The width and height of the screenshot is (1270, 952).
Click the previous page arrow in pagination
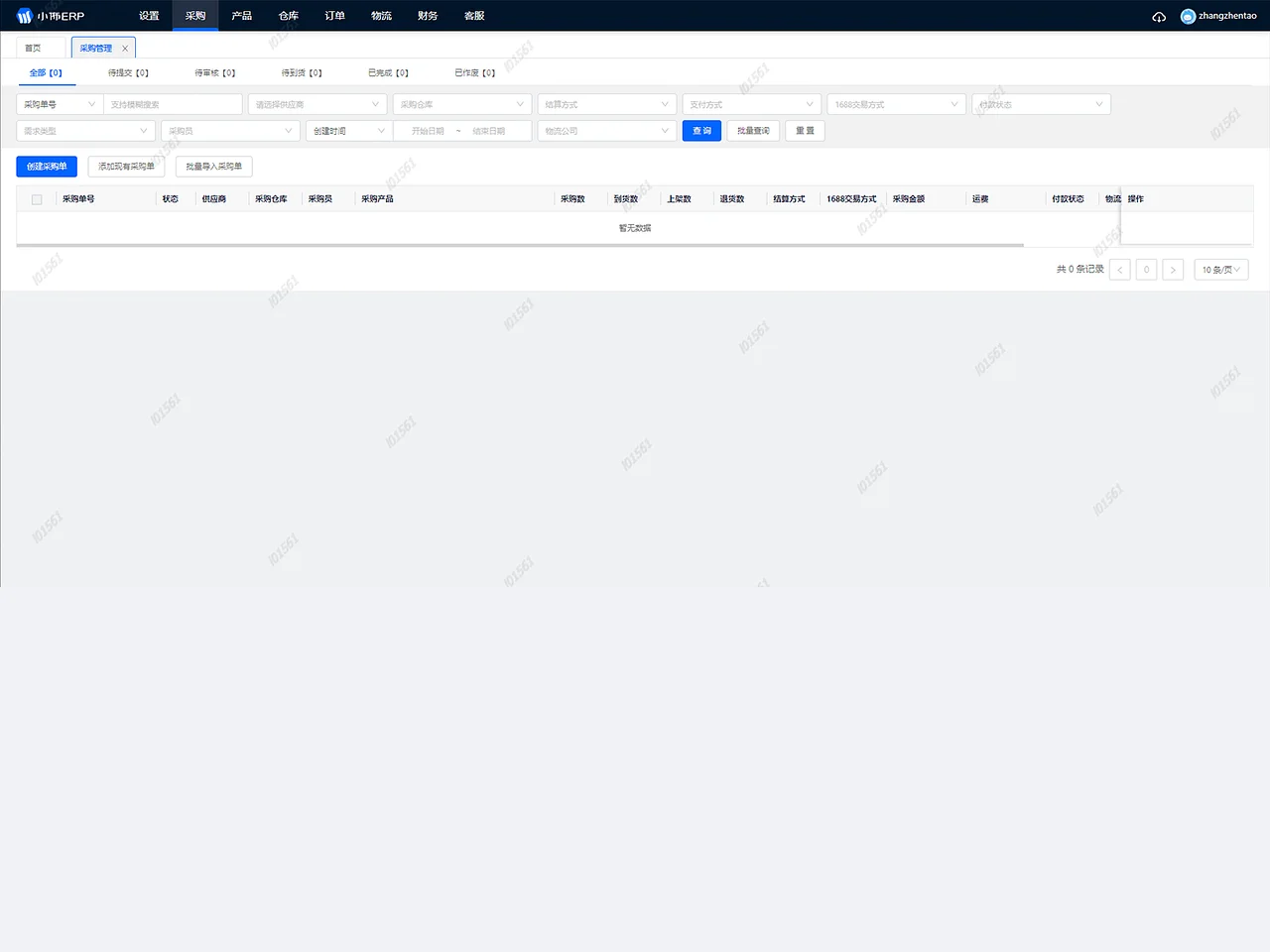tap(1119, 269)
